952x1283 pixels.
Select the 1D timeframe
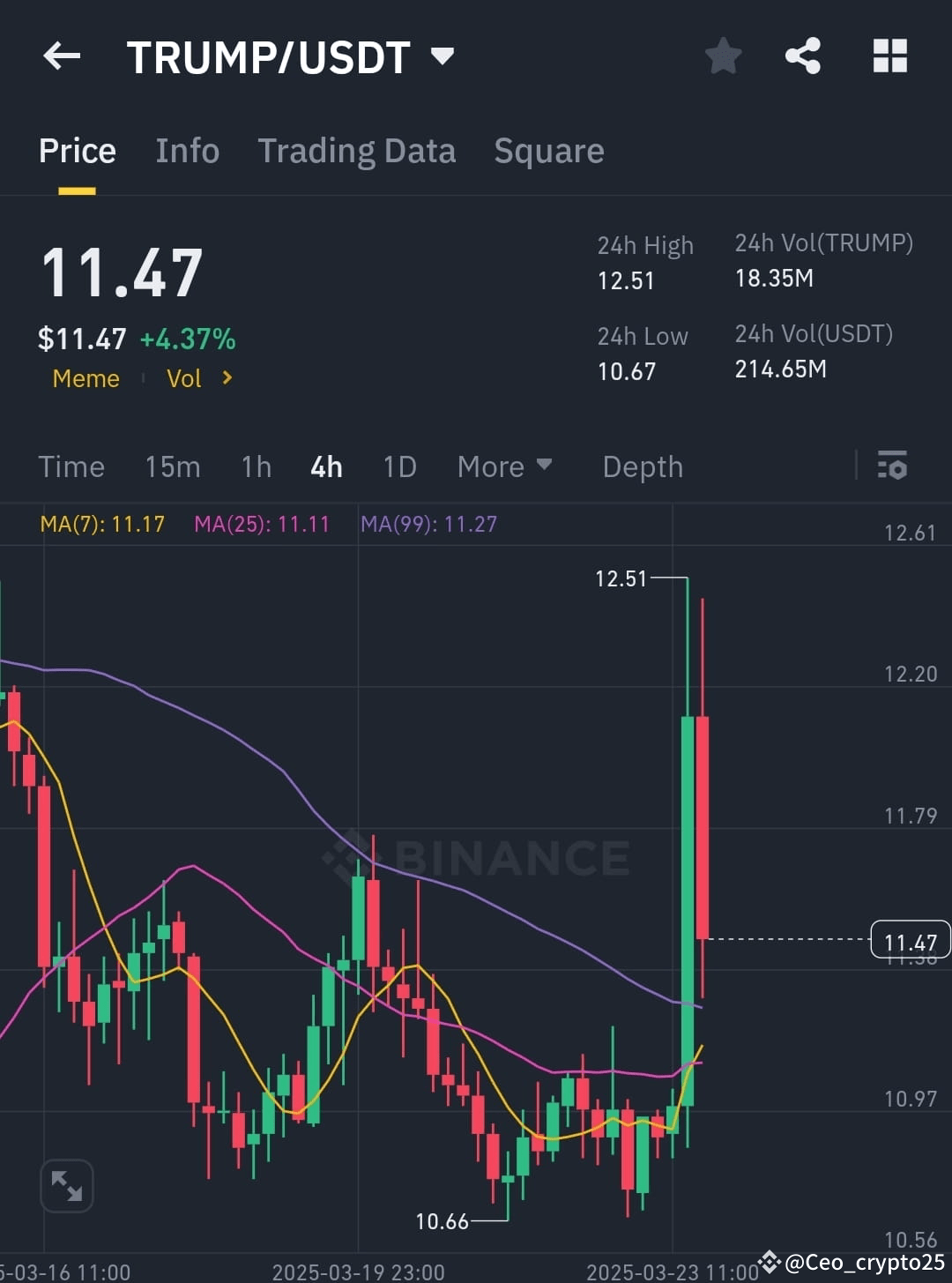coord(398,466)
